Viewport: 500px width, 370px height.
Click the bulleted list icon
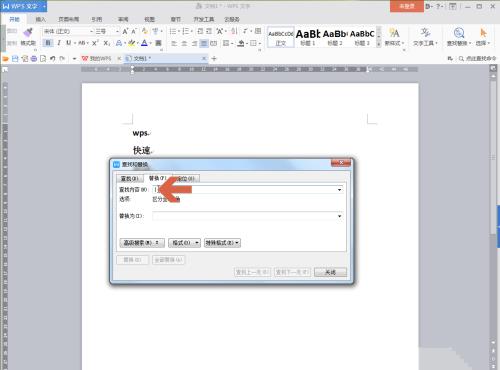pos(173,31)
